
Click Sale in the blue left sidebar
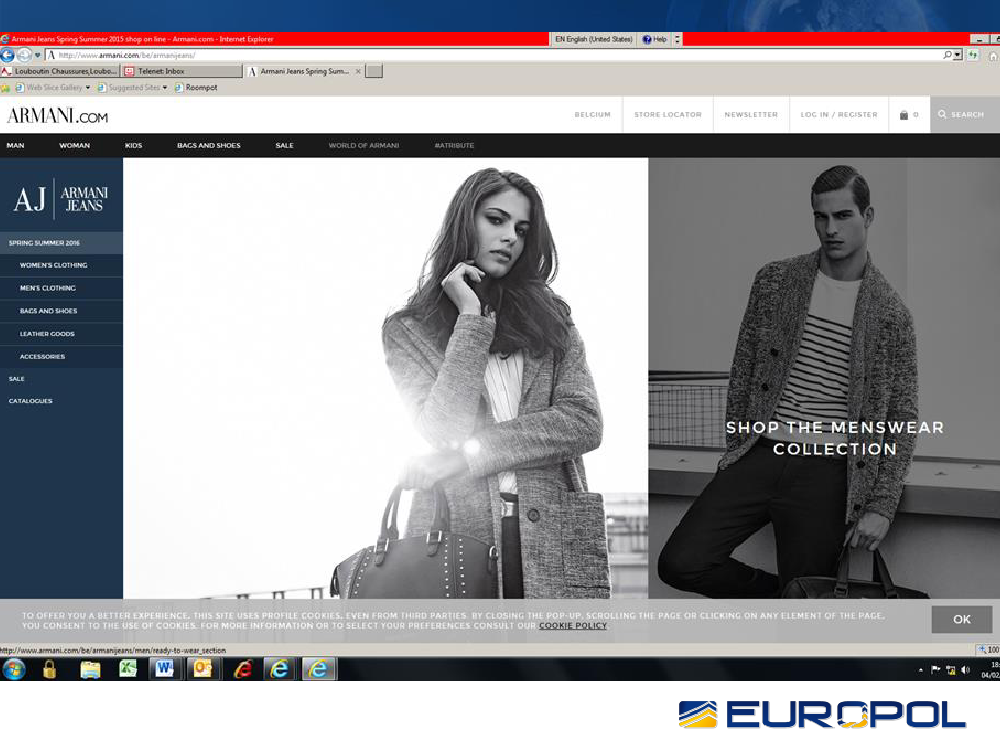[x=17, y=379]
